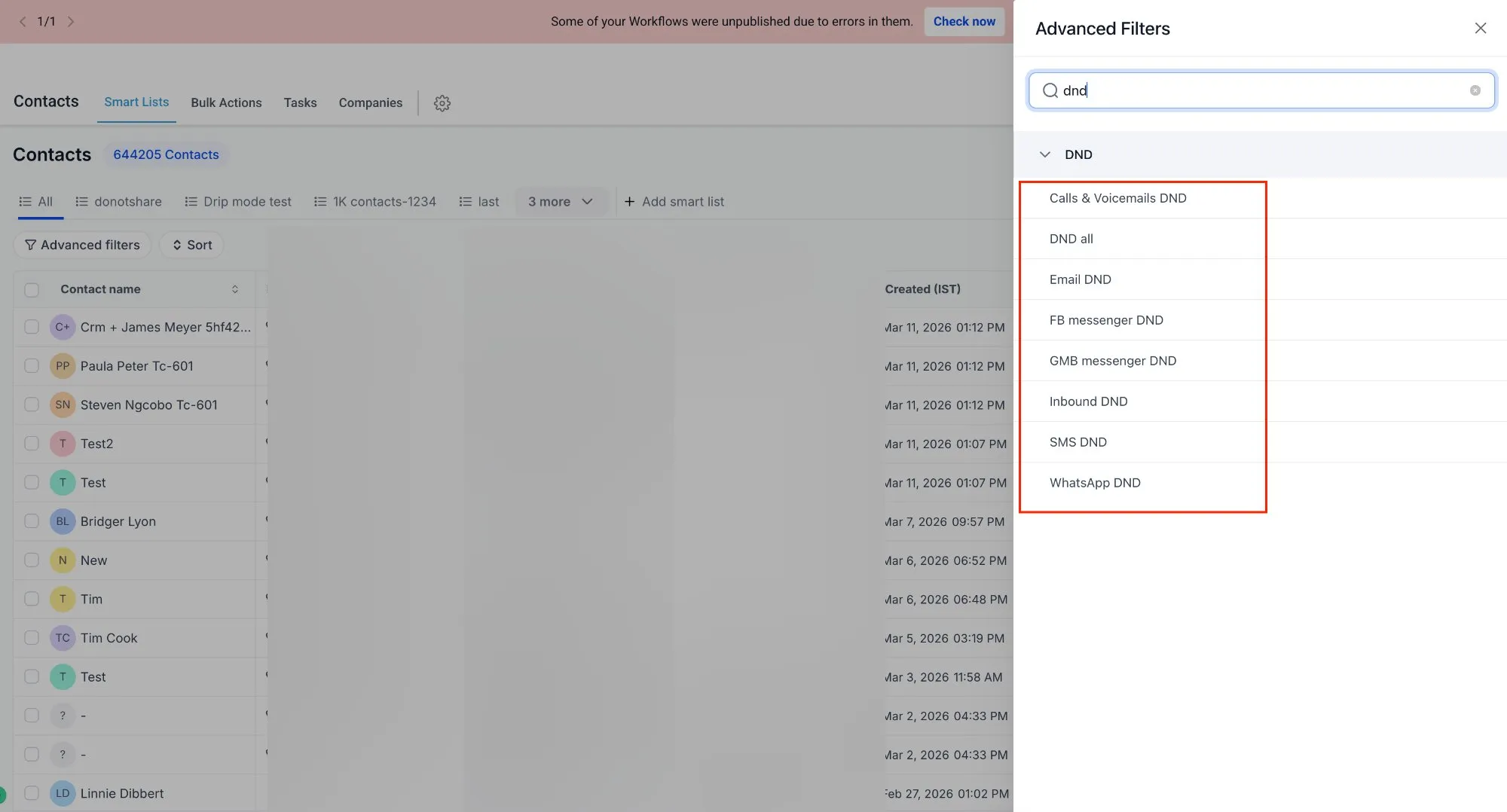
Task: Click the Check now button in the banner
Action: point(964,21)
